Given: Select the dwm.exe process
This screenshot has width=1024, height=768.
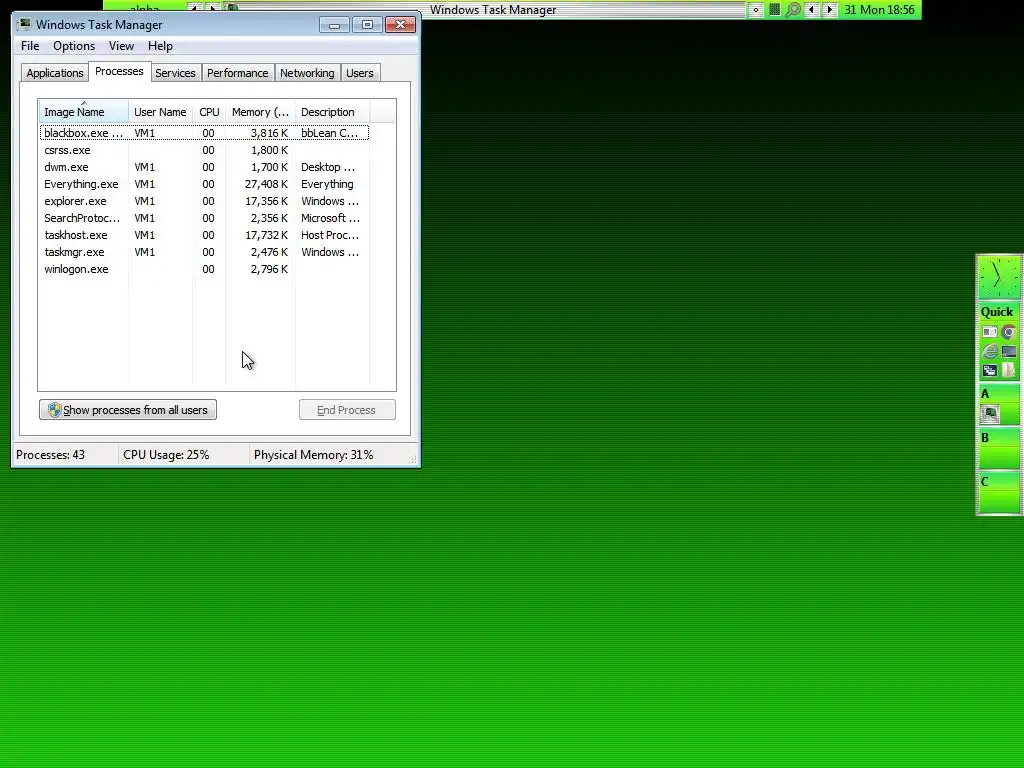Looking at the screenshot, I should click(204, 167).
